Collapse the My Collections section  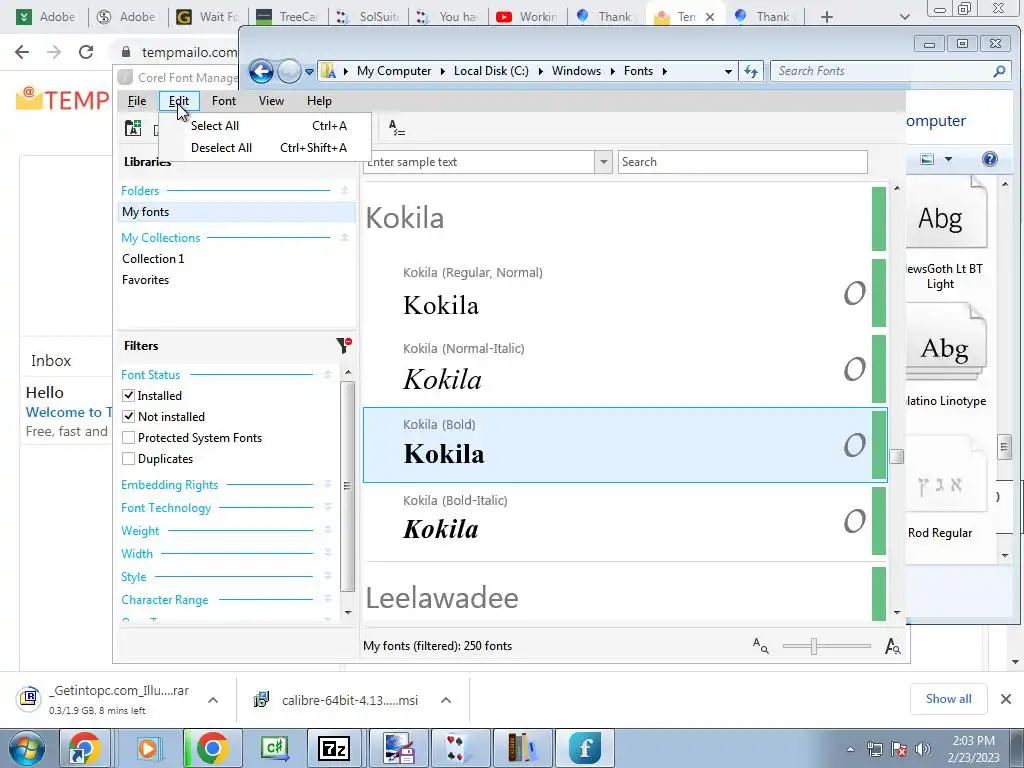345,238
